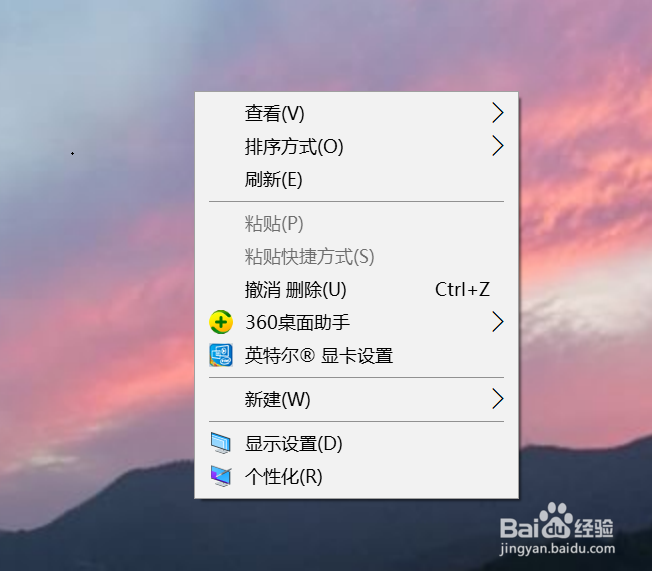Open 个性化(R) from the menu
The width and height of the screenshot is (652, 571).
(356, 477)
